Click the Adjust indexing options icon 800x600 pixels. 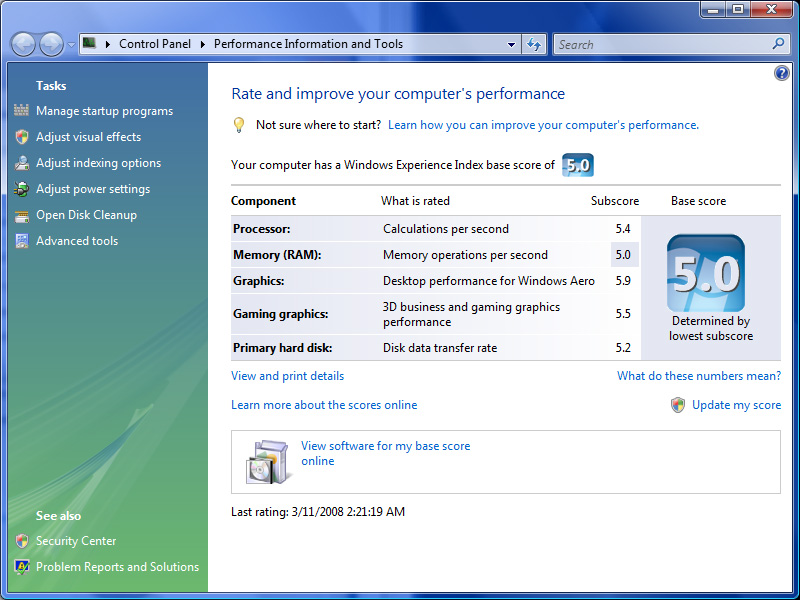coord(21,163)
